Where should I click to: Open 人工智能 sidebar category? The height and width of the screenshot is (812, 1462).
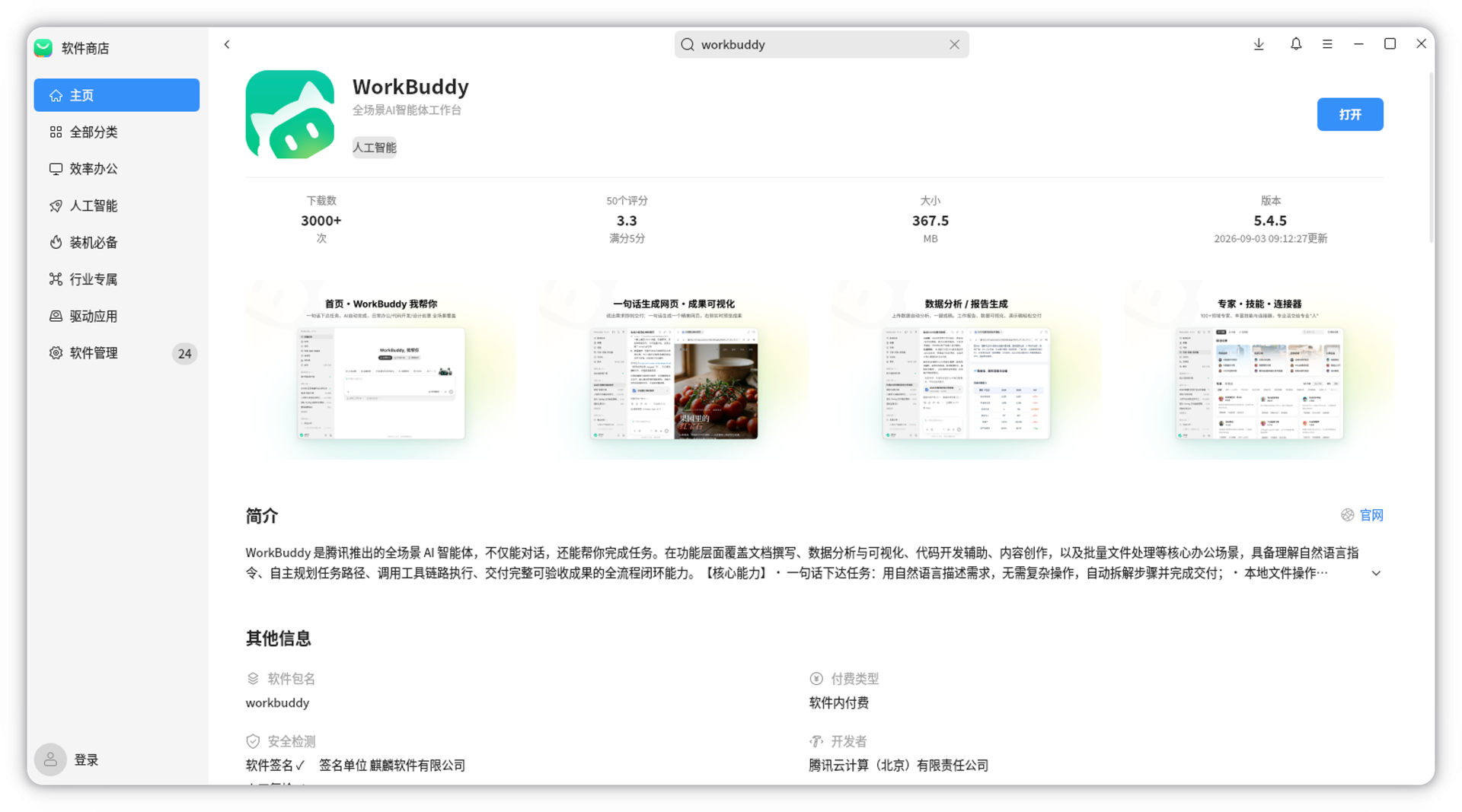pyautogui.click(x=117, y=205)
